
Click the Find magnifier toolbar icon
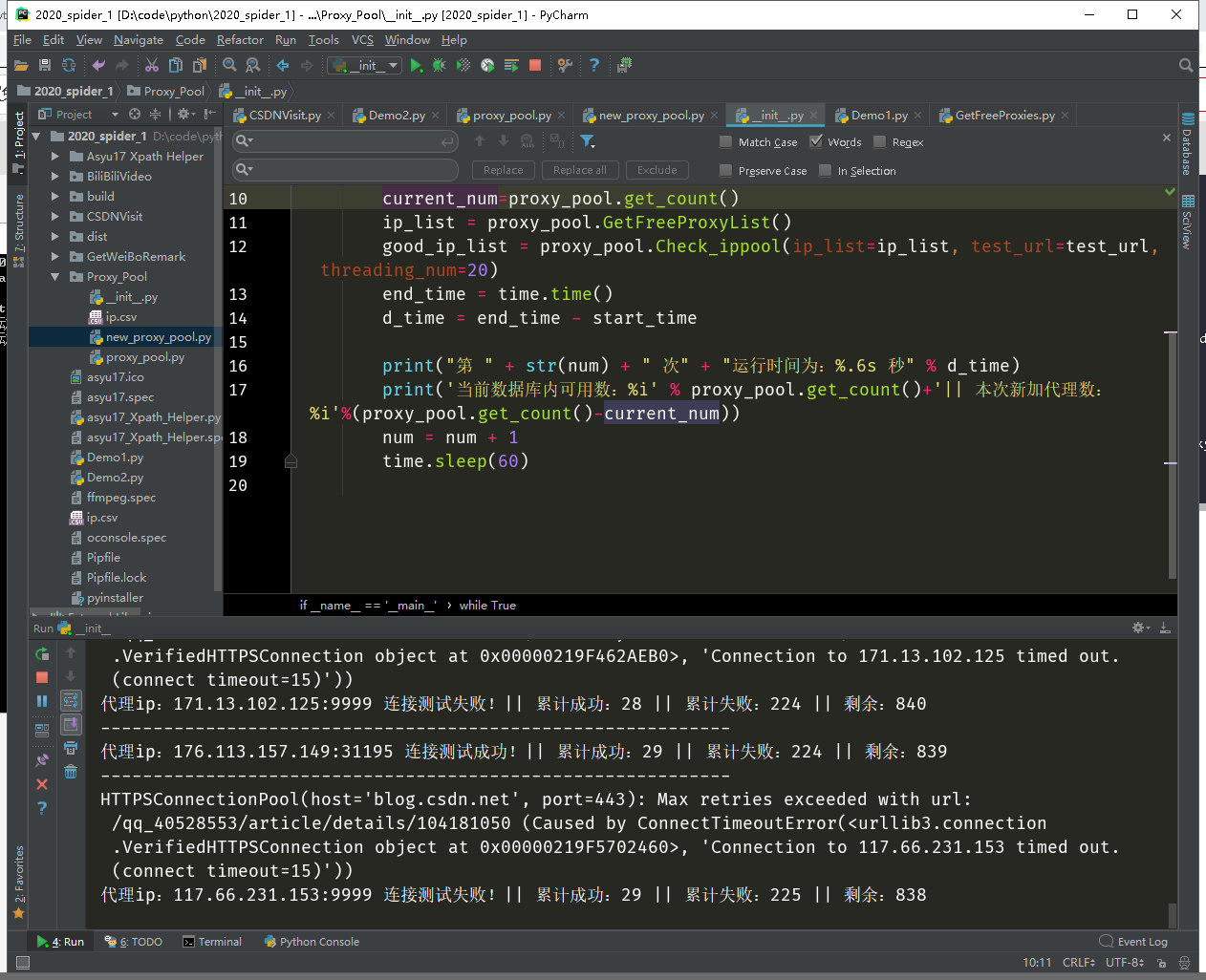pos(229,66)
